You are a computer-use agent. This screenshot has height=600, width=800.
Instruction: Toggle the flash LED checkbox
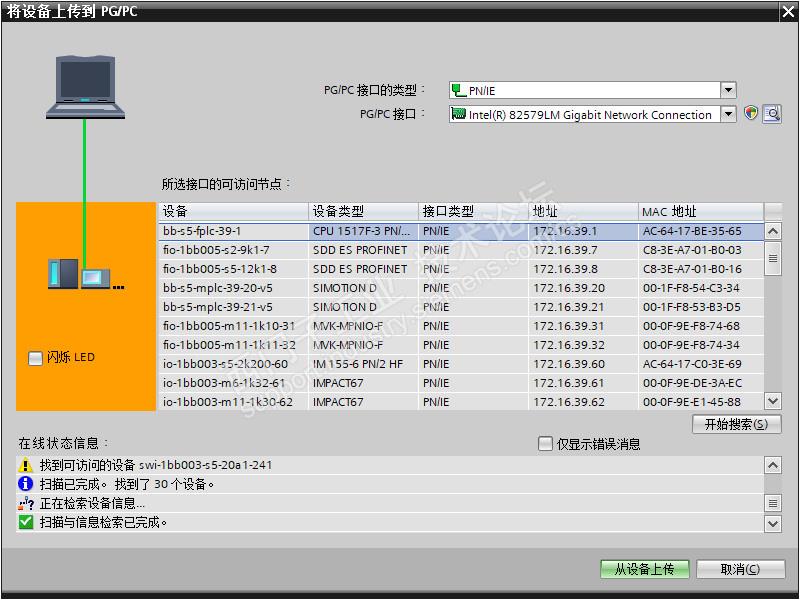coord(35,358)
